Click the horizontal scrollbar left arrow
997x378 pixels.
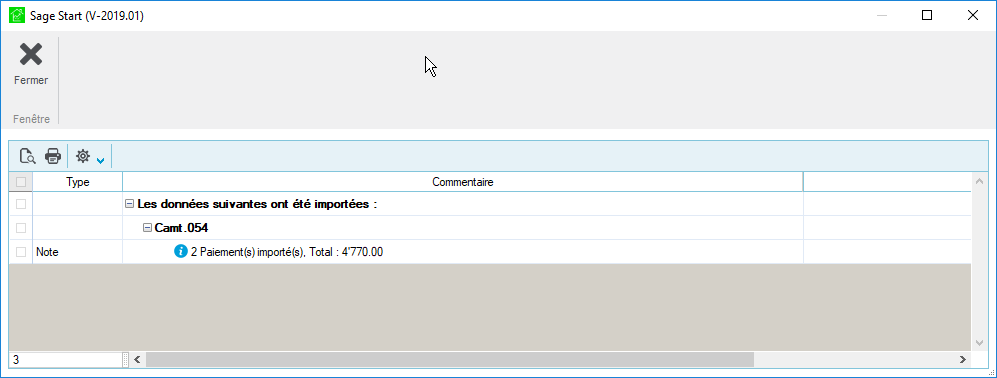pyautogui.click(x=137, y=360)
